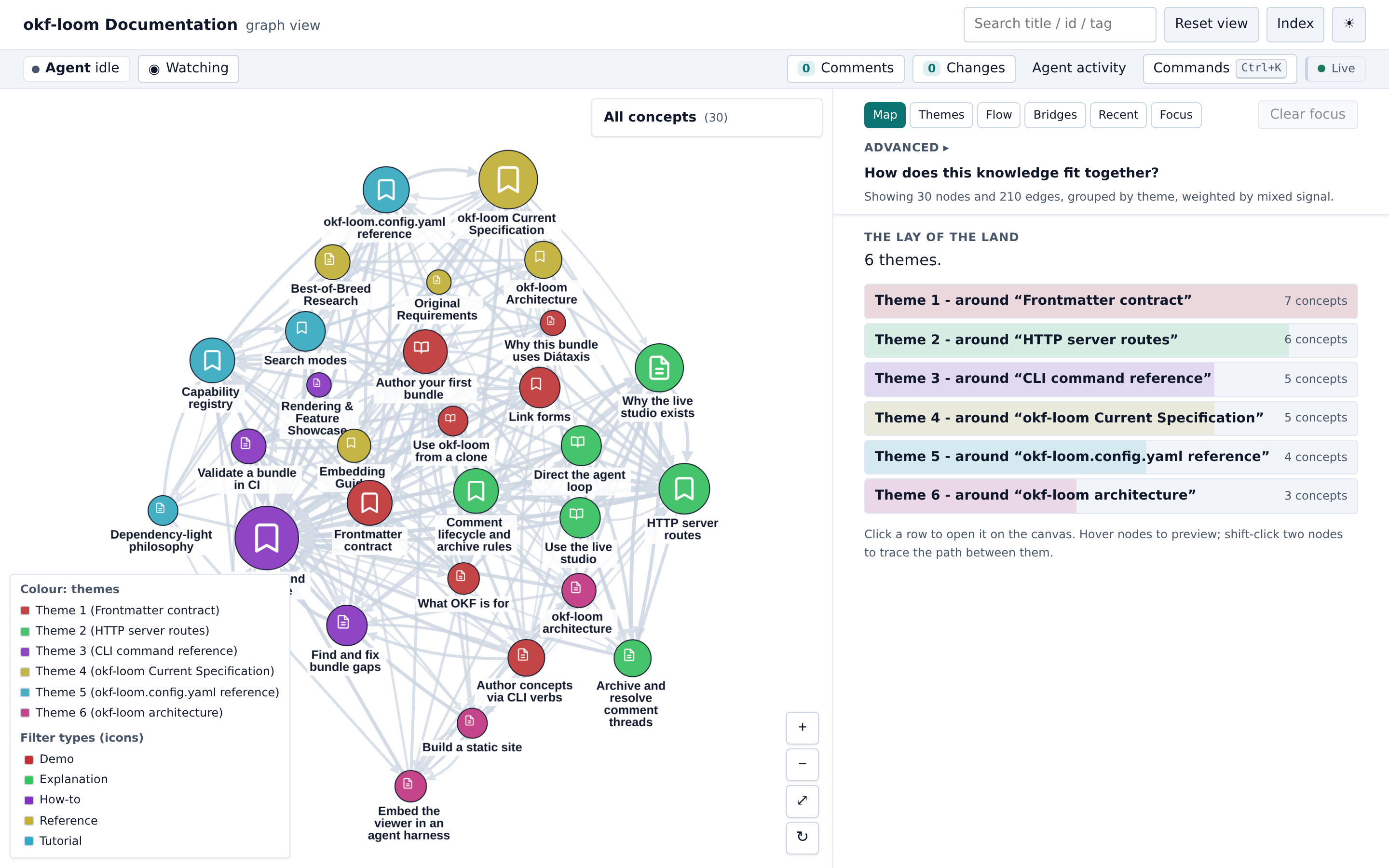Select the Link forms node
This screenshot has width=1389, height=868.
point(539,388)
